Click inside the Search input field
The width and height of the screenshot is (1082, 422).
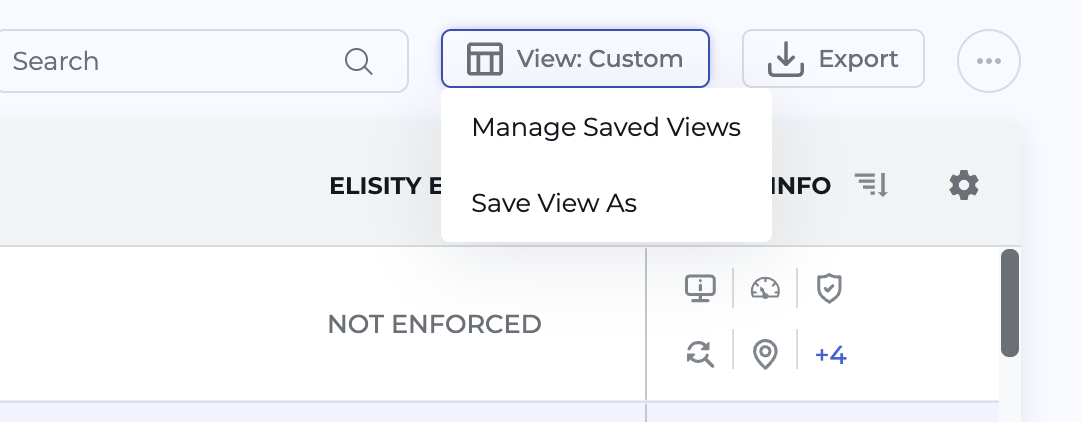pyautogui.click(x=170, y=61)
